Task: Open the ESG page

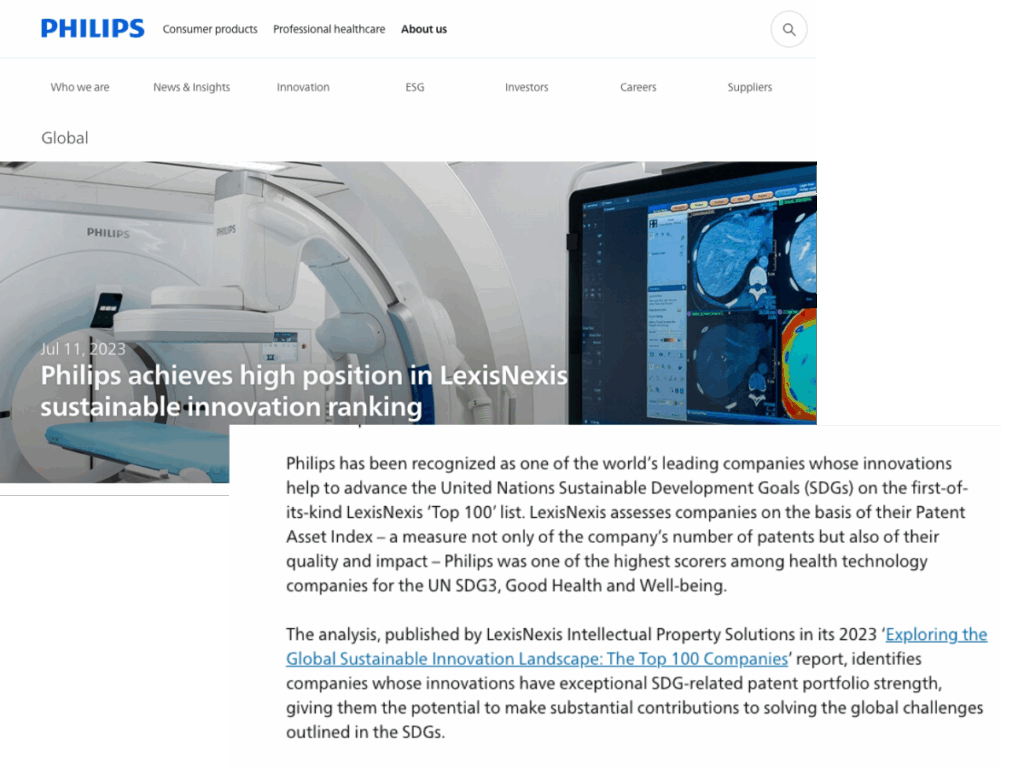Action: (x=414, y=87)
